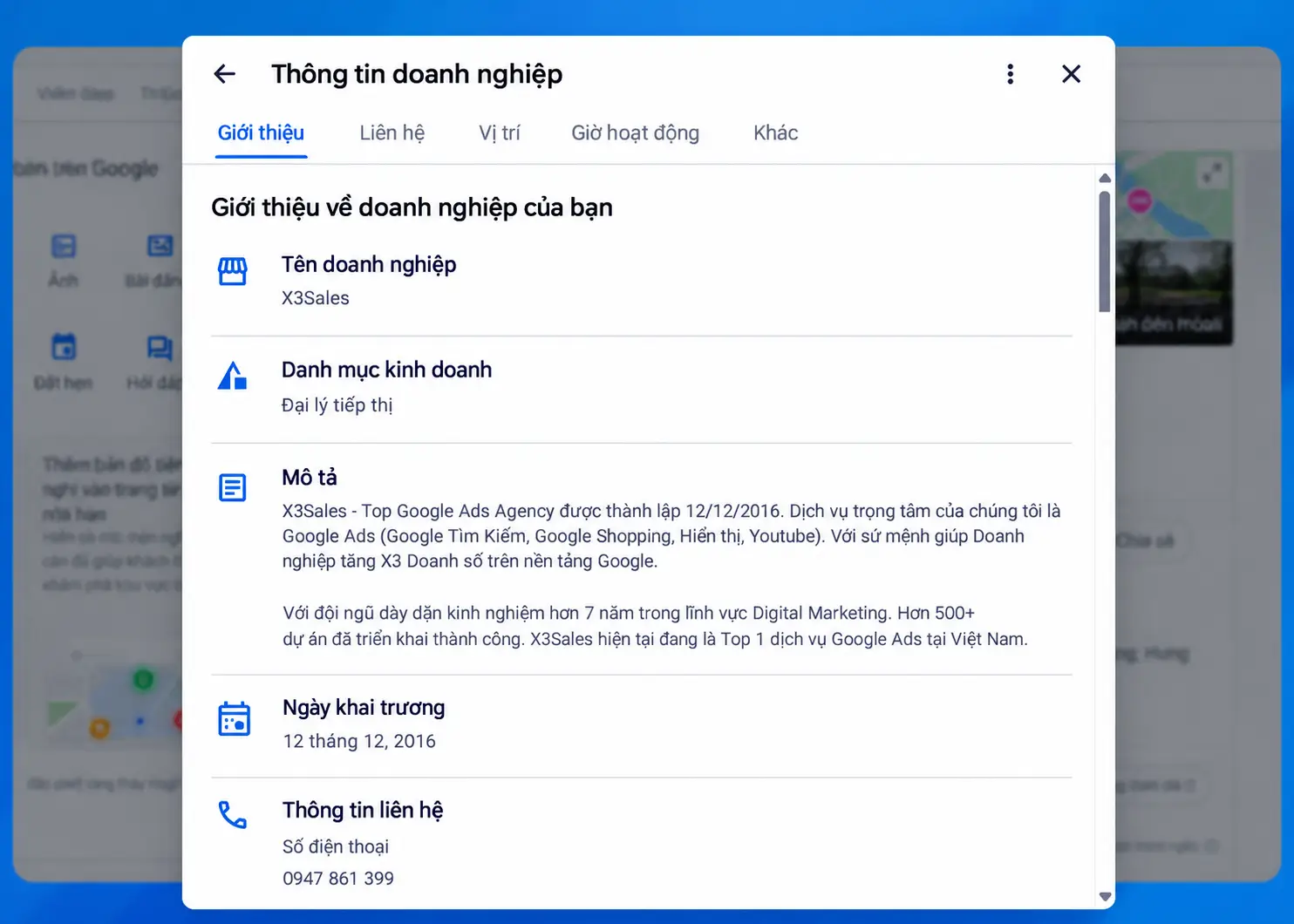
Task: Edit the first description paragraph about X3Sales
Action: pos(671,536)
